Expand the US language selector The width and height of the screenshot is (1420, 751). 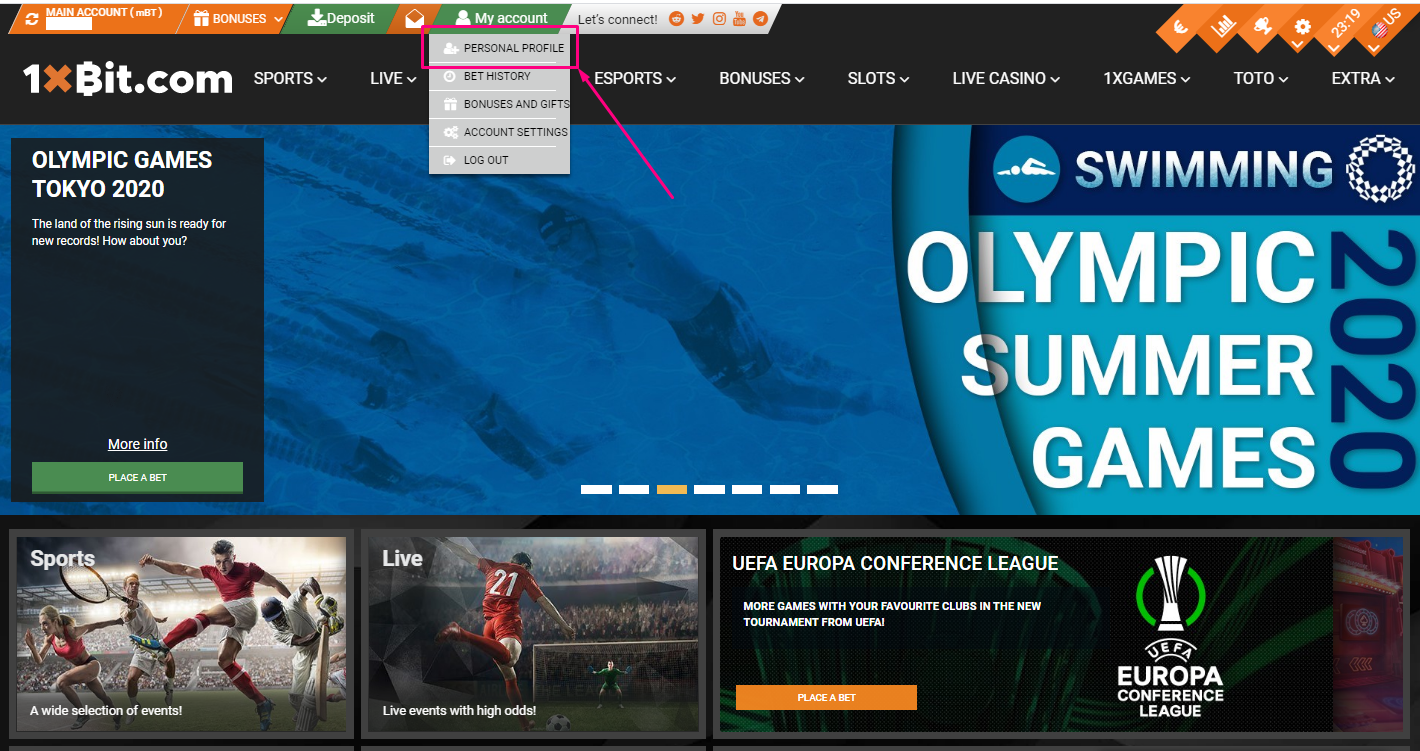(x=1383, y=28)
